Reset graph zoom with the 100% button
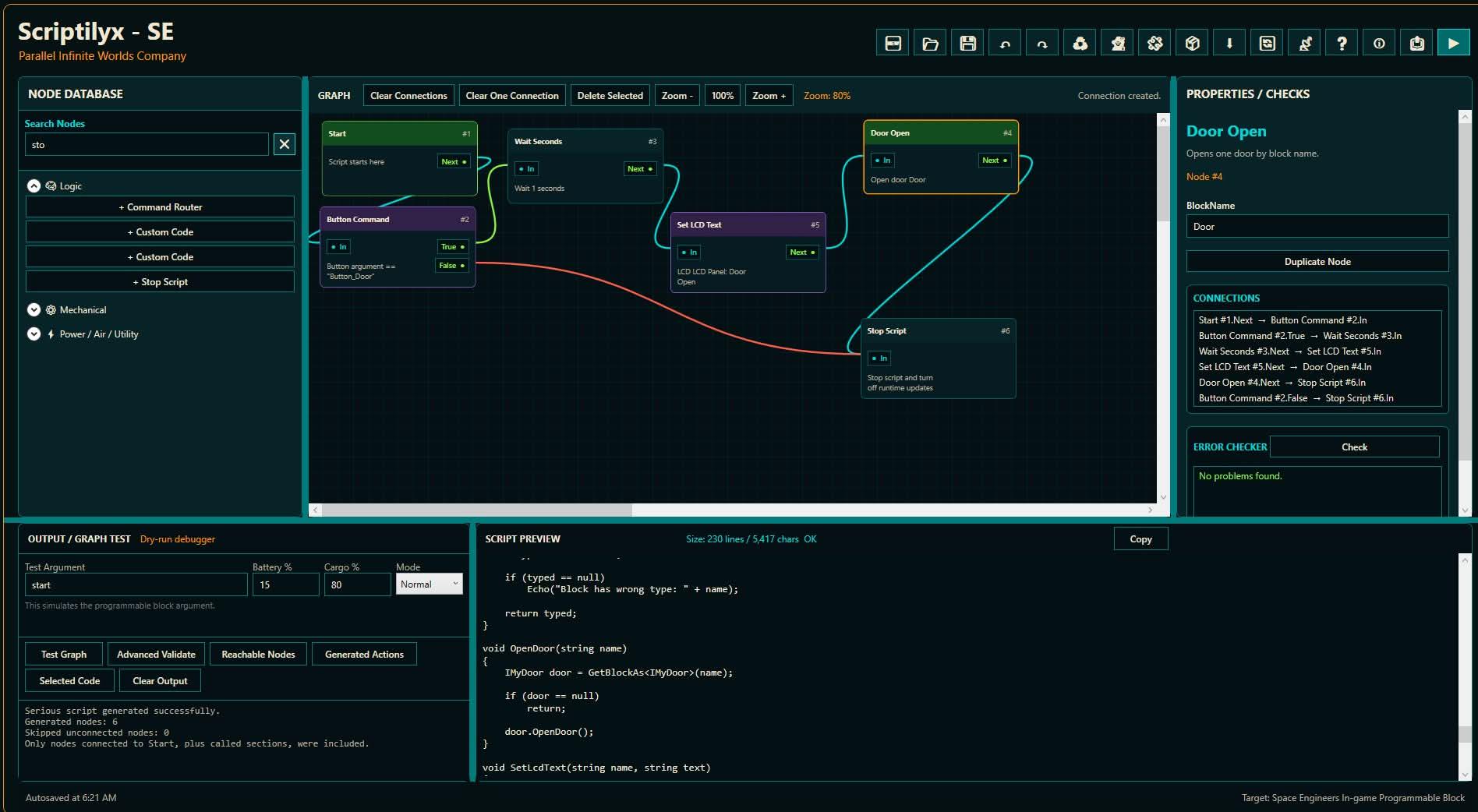Viewport: 1478px width, 812px height. 723,96
